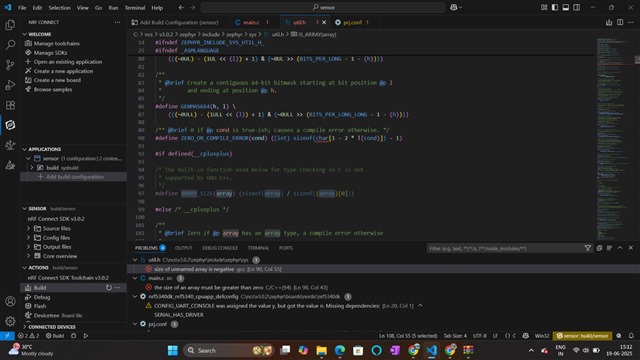This screenshot has width=640, height=360.
Task: Switch to the DEBUG CONSOLE panel tab
Action: [220, 248]
